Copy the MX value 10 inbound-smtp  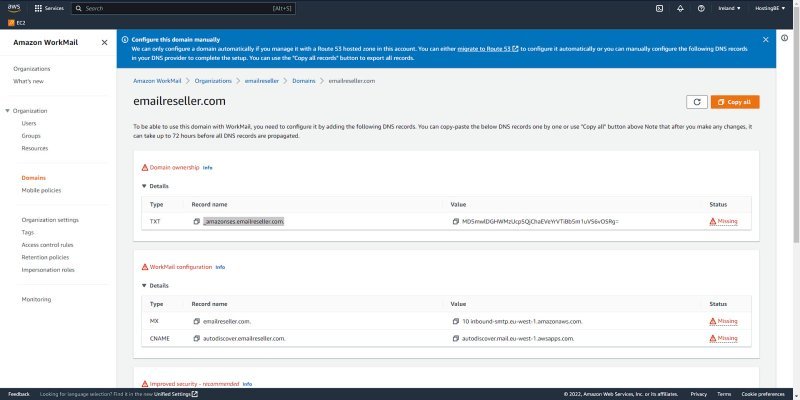(456, 322)
